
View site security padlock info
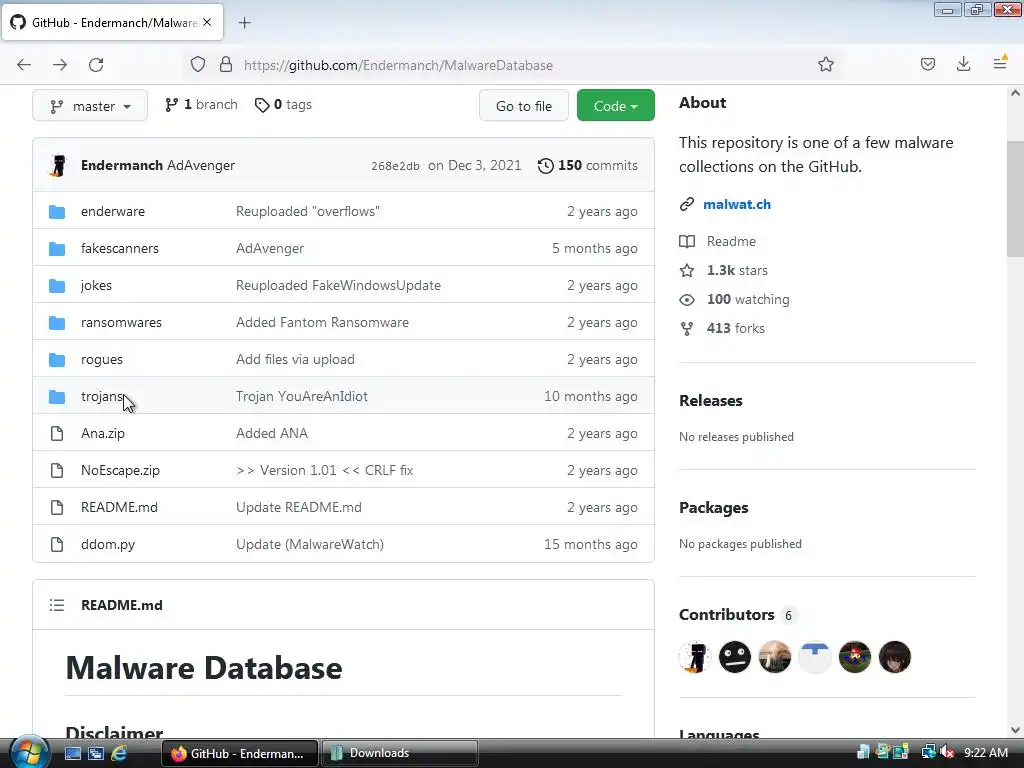click(x=226, y=65)
